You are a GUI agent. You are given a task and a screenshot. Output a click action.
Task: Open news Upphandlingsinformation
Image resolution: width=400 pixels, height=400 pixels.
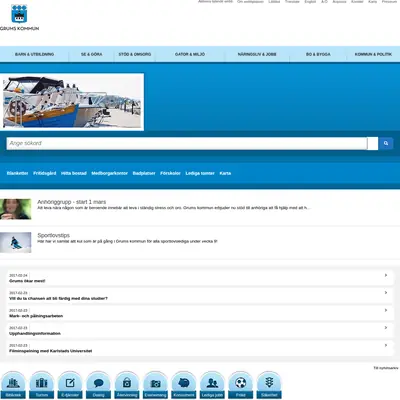(x=35, y=333)
